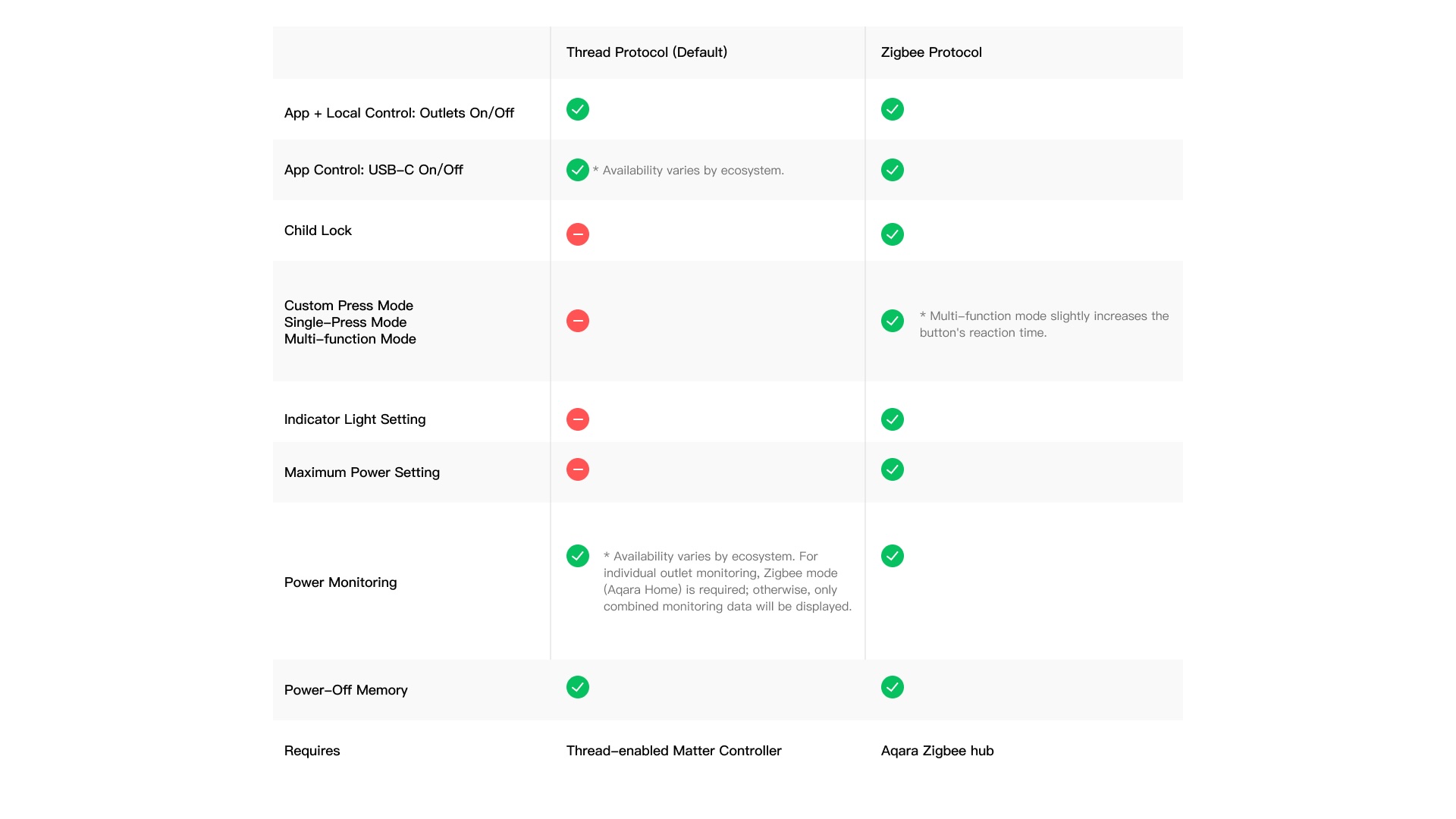
Task: Click the Thread-enabled Matter Controller text
Action: click(673, 751)
